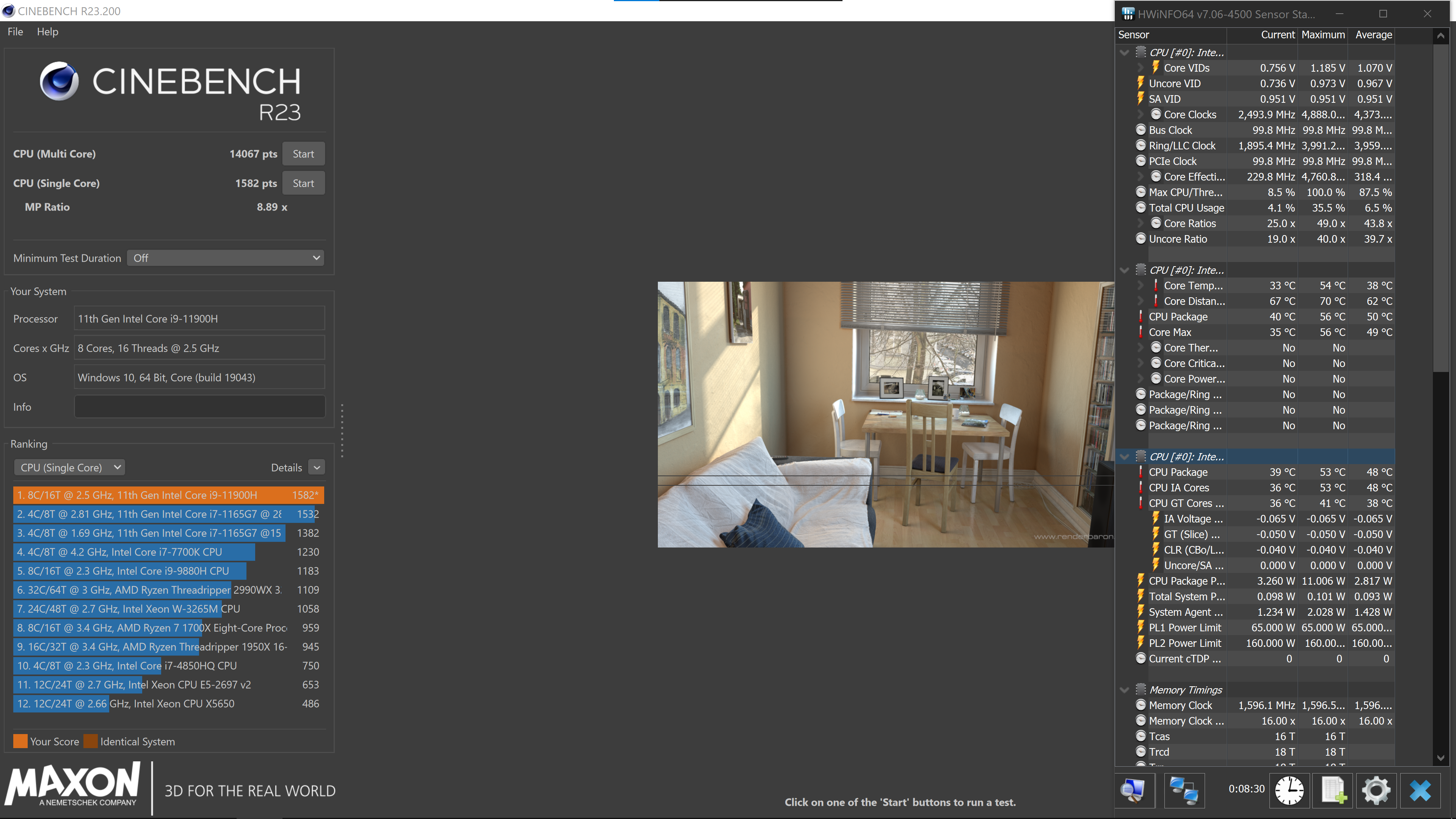The image size is (1456, 819).
Task: Click the Average column header
Action: tap(1372, 35)
